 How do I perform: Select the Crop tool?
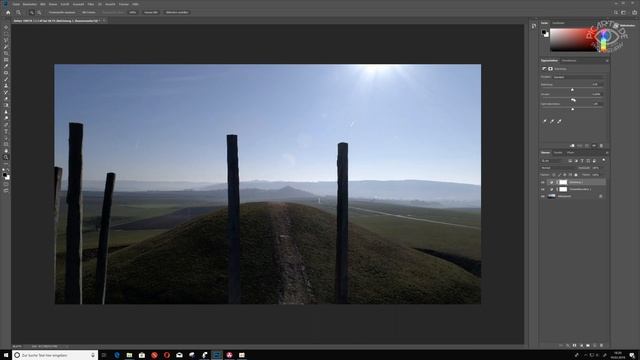(6, 53)
